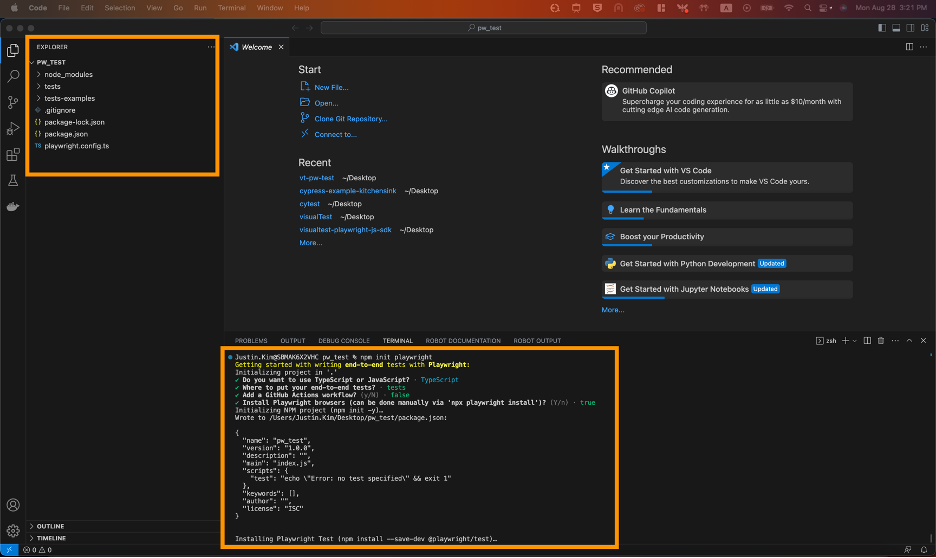
Task: Go forward with navigation arrow
Action: [309, 28]
